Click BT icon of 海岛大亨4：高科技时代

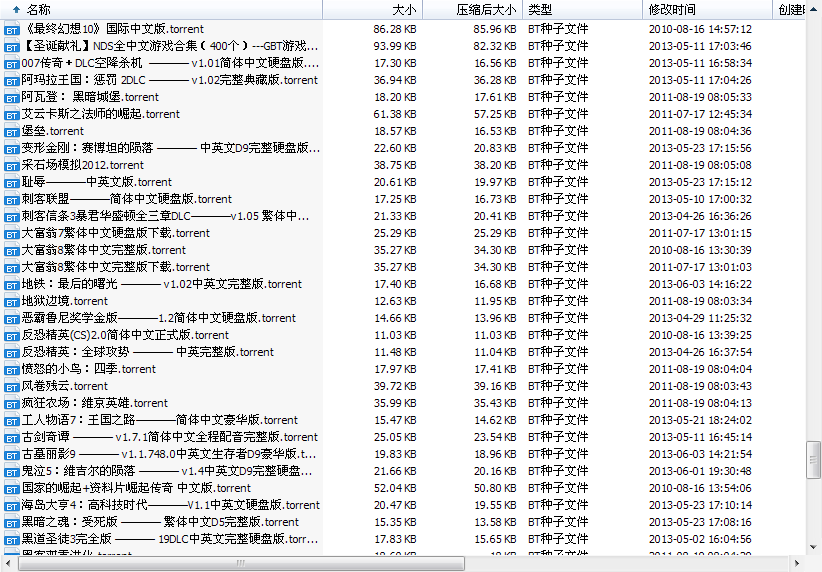[12, 506]
